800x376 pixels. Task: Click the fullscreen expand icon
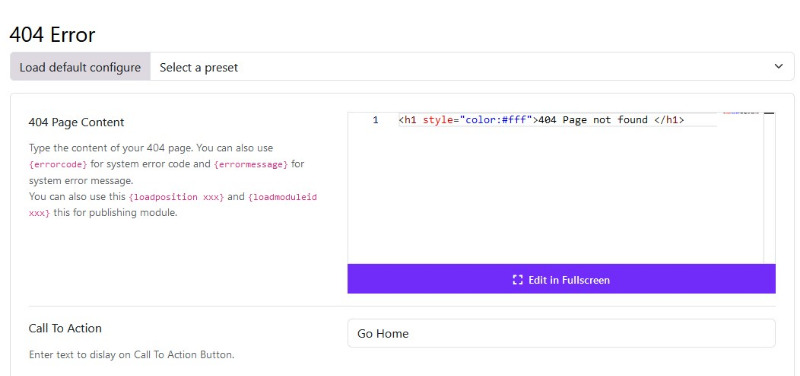(517, 280)
